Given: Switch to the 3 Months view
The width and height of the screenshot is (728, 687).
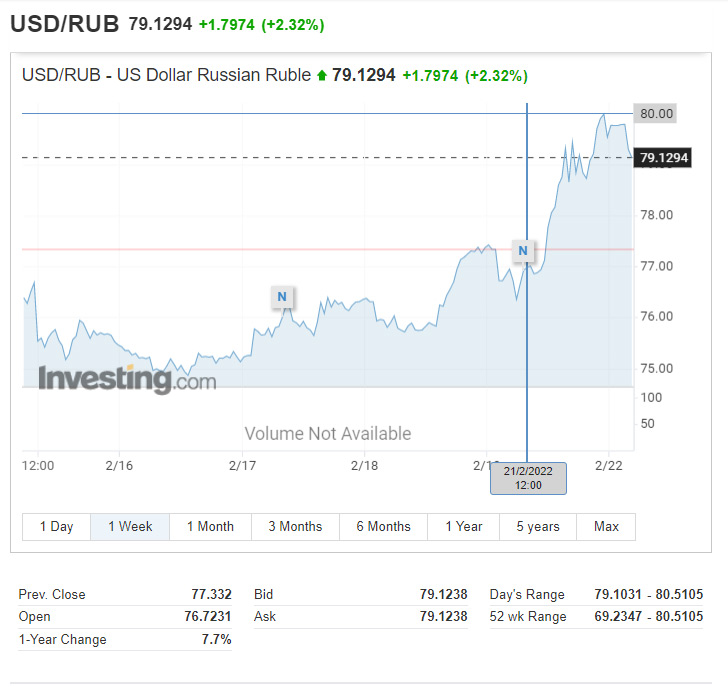Looking at the screenshot, I should point(295,526).
